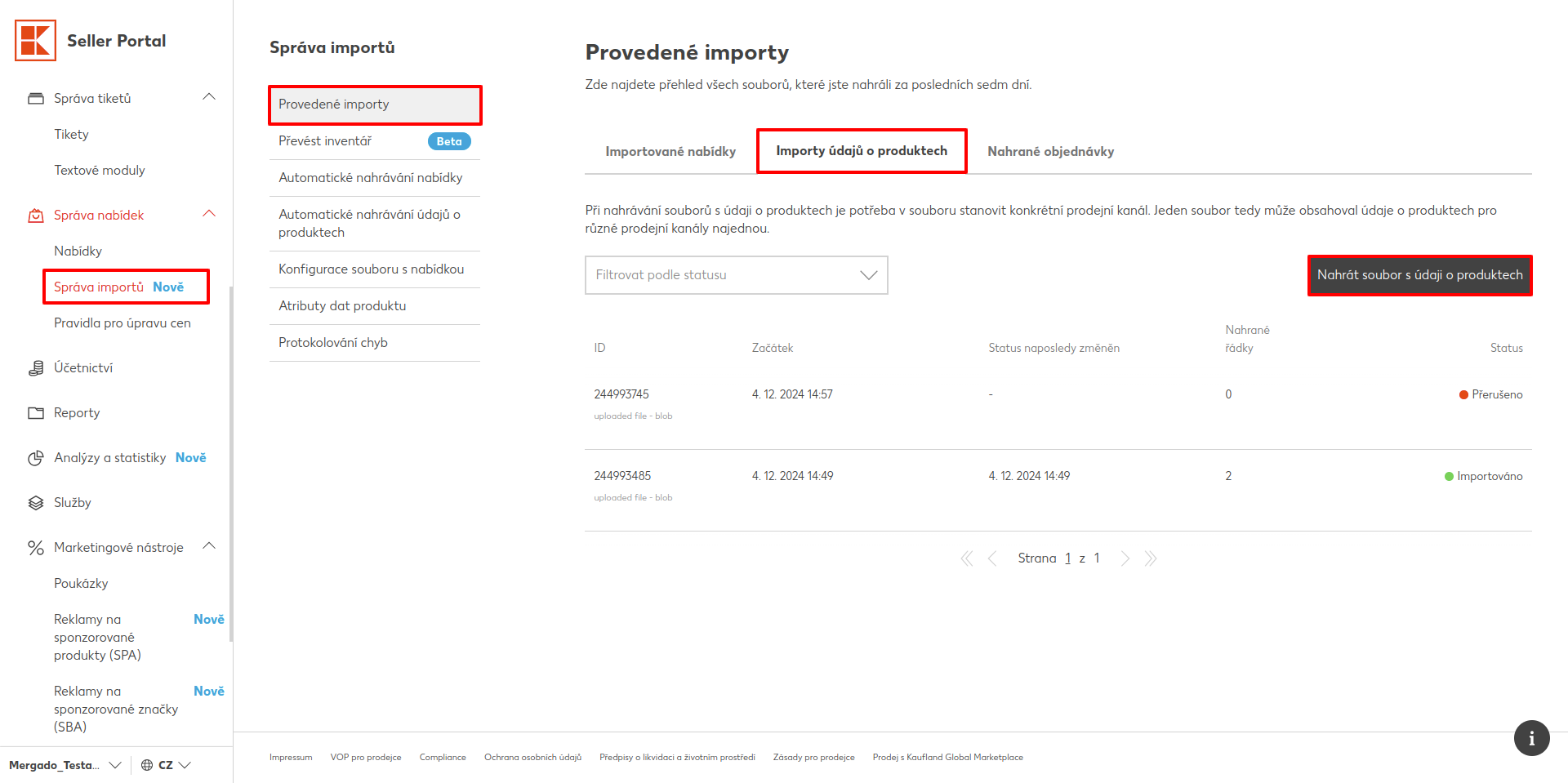Select Převést inventář Beta menu item
The height and width of the screenshot is (783, 1568).
click(x=325, y=141)
